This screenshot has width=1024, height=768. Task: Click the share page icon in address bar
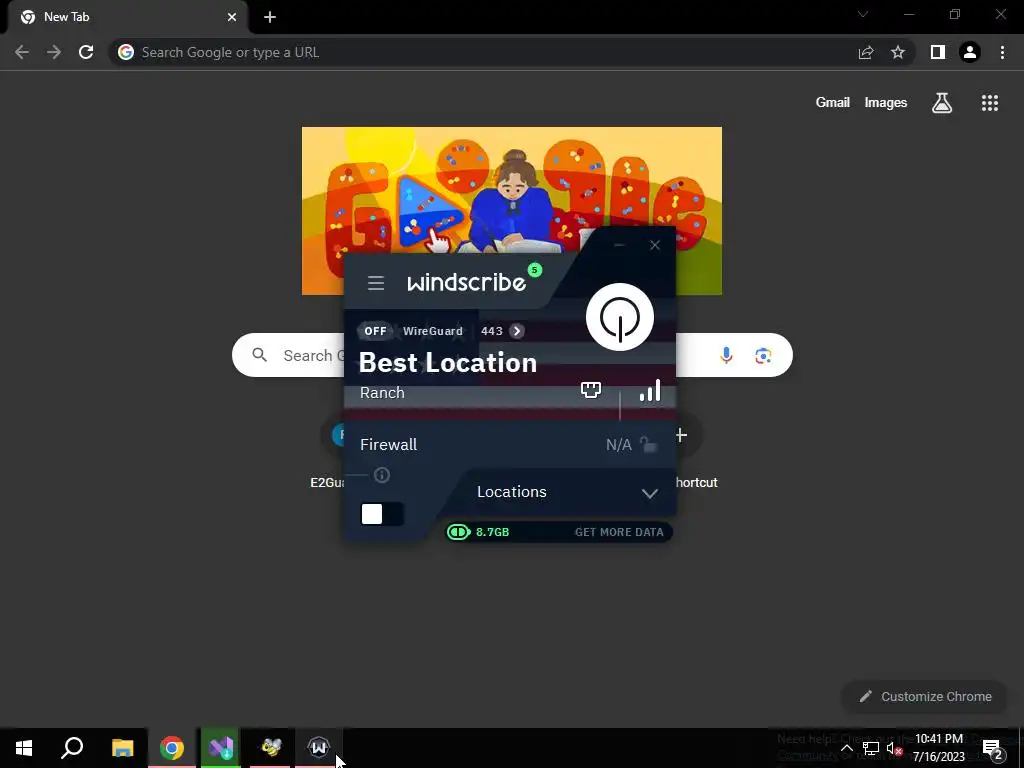(866, 52)
